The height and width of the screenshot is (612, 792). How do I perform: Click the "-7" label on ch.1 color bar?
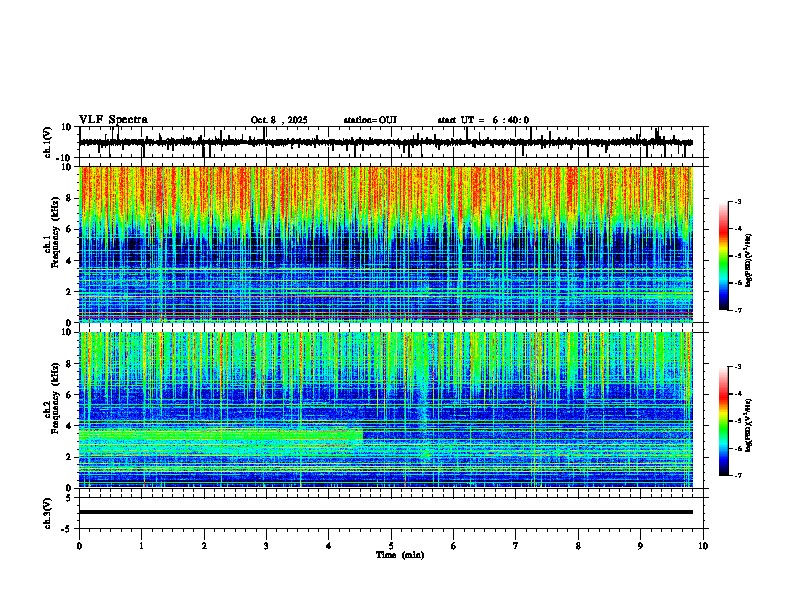tap(738, 310)
